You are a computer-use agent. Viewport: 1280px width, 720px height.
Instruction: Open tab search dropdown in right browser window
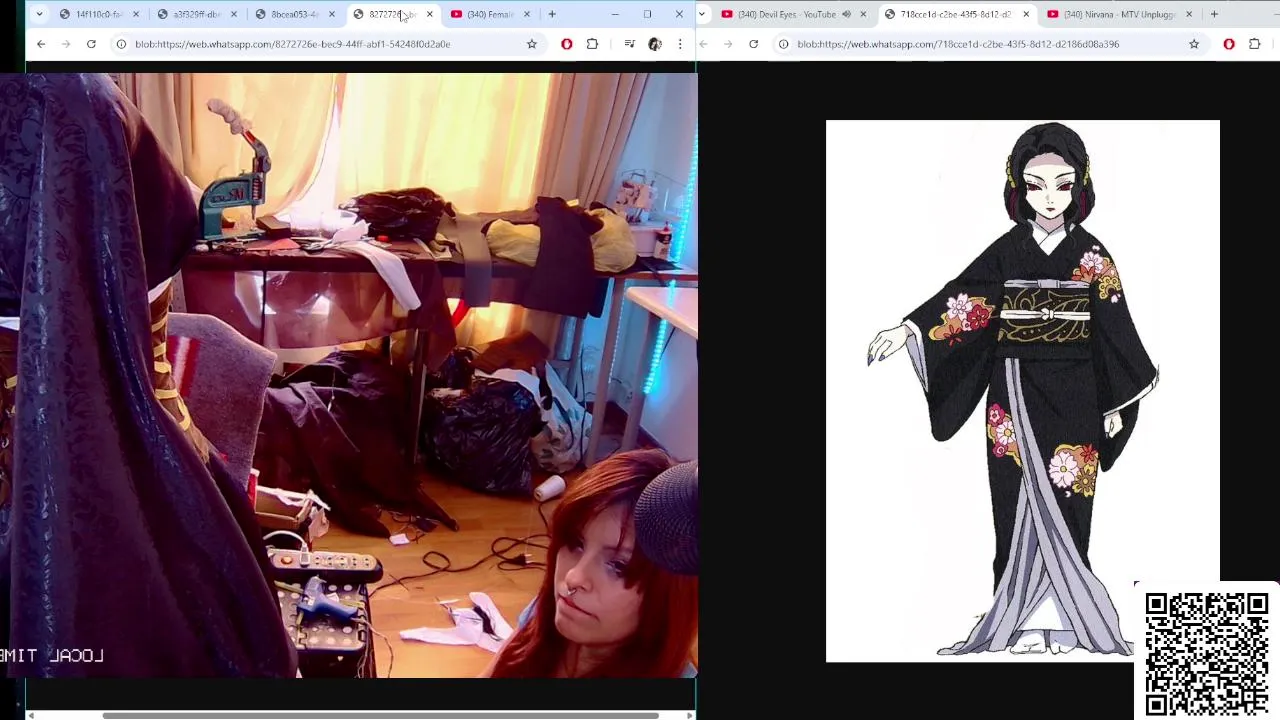[703, 14]
